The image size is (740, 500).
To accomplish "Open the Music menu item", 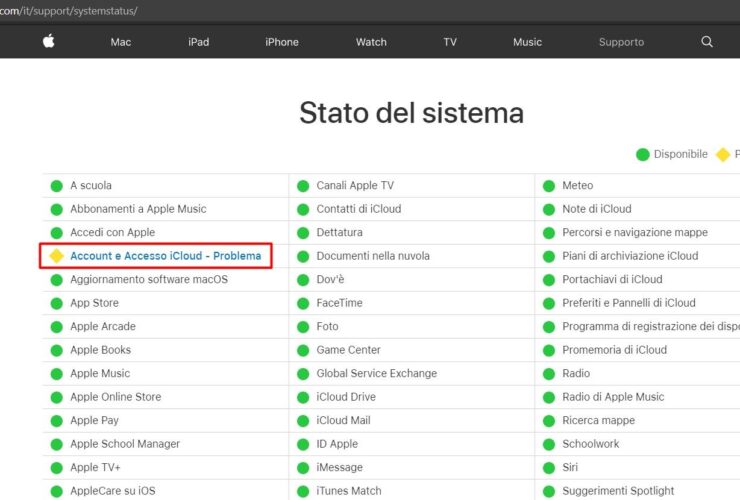I will coord(528,42).
